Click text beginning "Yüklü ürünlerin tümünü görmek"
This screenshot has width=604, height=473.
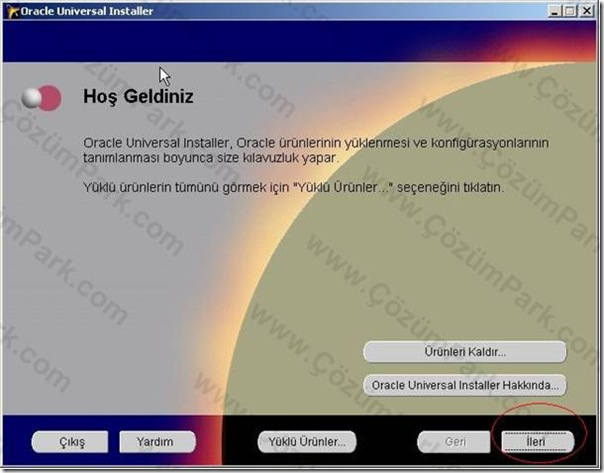point(294,188)
